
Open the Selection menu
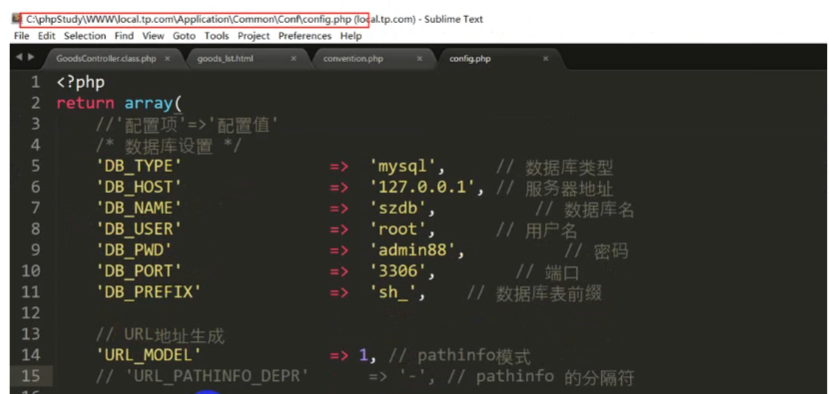[x=85, y=36]
